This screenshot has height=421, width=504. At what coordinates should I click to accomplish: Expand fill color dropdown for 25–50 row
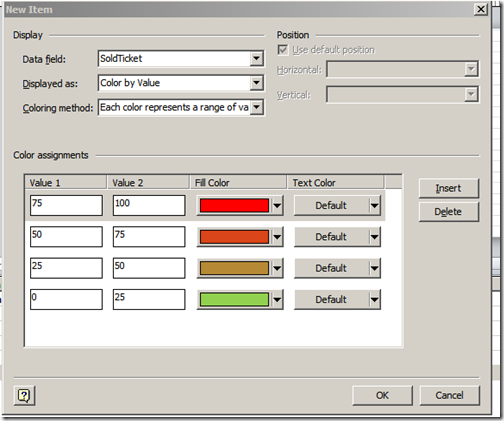pos(277,268)
